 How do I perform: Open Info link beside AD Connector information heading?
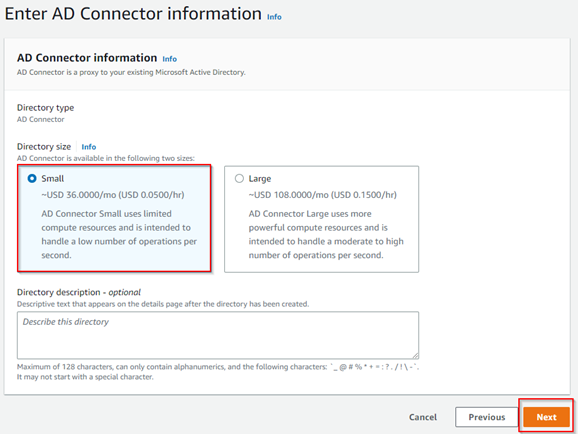point(170,59)
